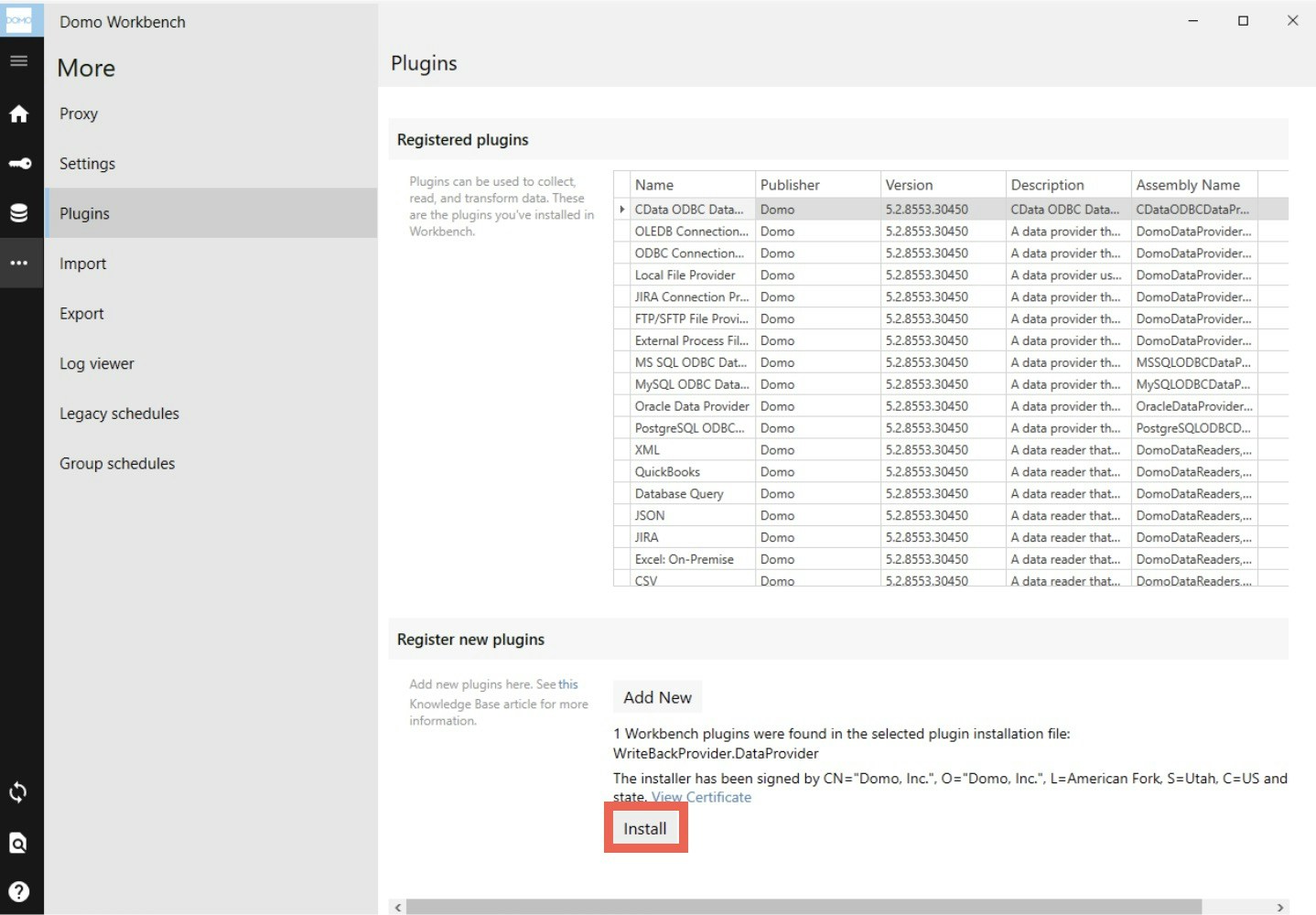Select the ODBC Connection... plugin row

pyautogui.click(x=951, y=253)
